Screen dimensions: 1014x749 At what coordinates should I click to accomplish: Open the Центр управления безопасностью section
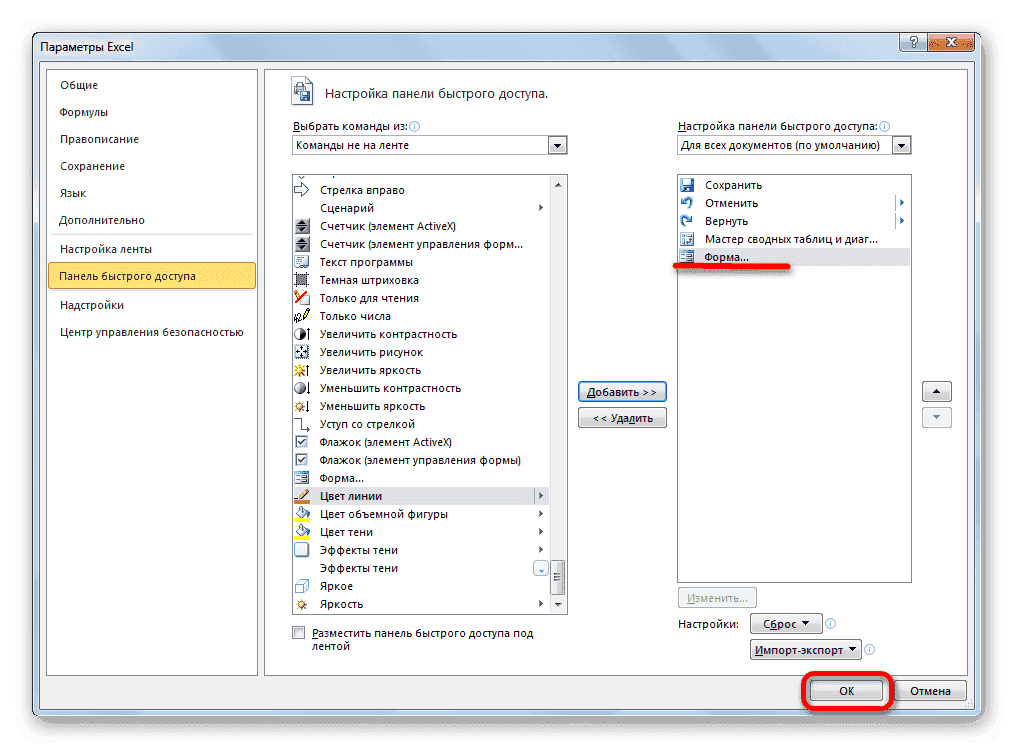click(151, 332)
